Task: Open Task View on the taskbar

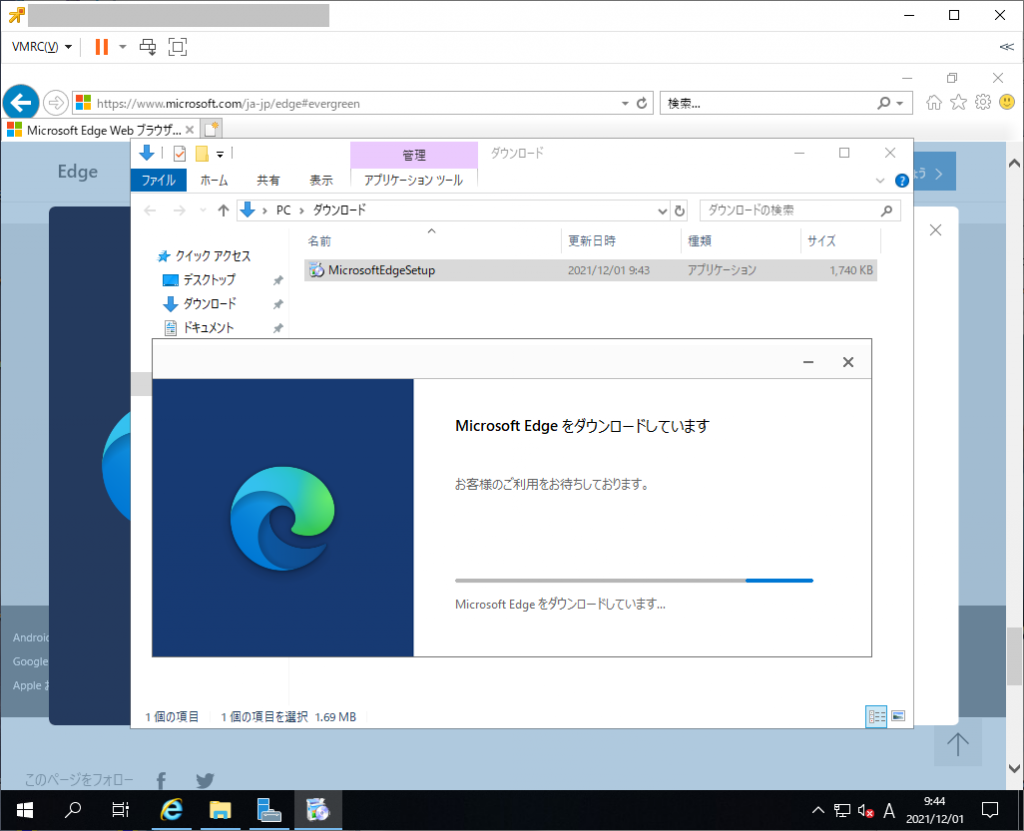Action: pyautogui.click(x=121, y=811)
